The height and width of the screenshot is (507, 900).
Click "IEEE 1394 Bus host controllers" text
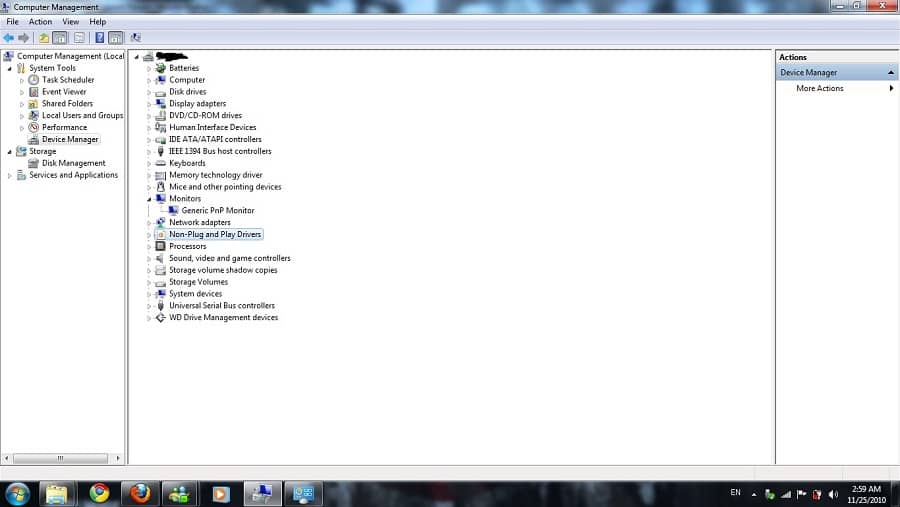click(220, 151)
